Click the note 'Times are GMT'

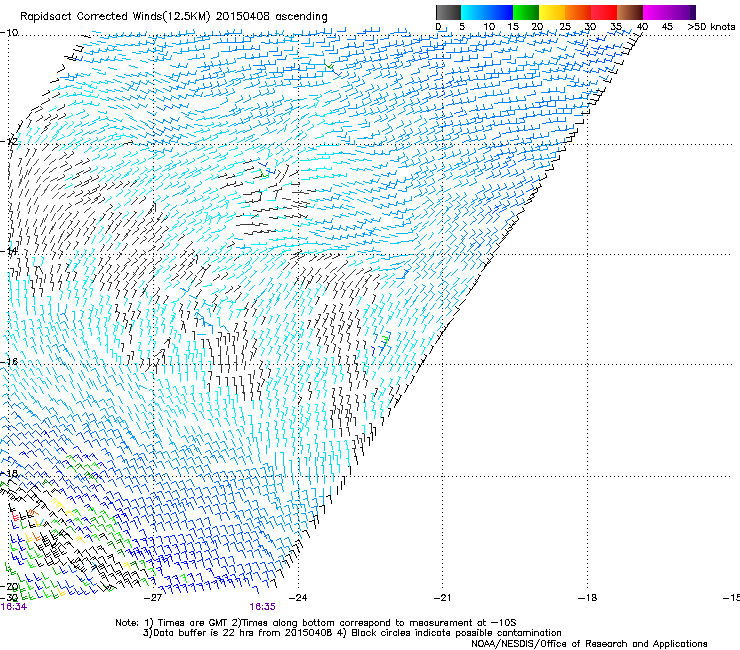pyautogui.click(x=193, y=623)
